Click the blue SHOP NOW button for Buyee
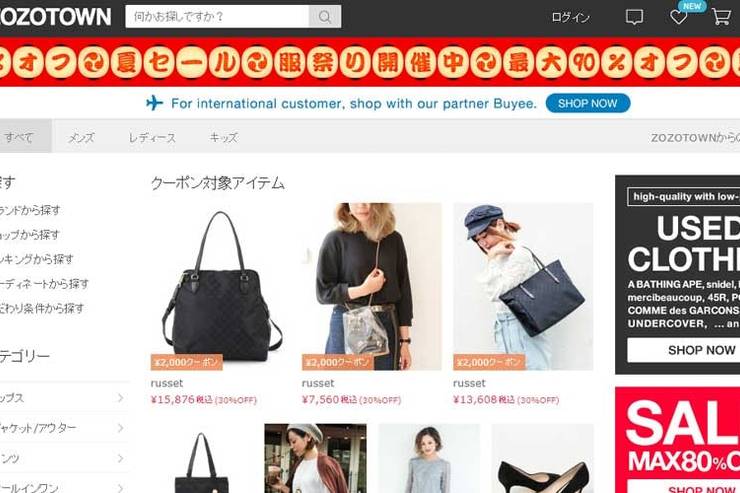This screenshot has height=493, width=740. point(588,103)
